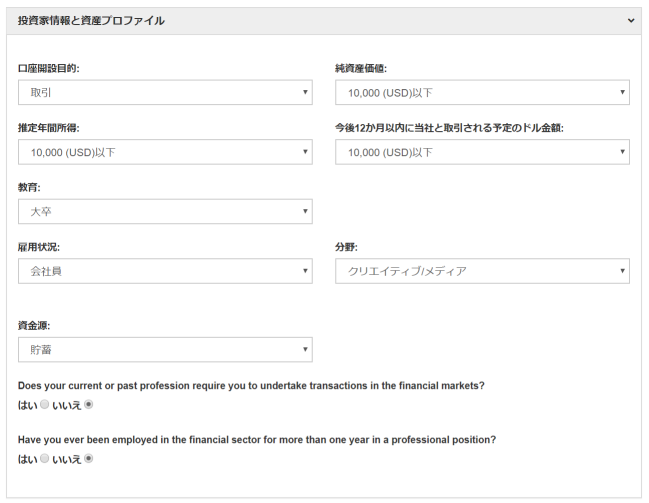
Task: Select はい for financial markets transactions question
Action: pos(44,405)
